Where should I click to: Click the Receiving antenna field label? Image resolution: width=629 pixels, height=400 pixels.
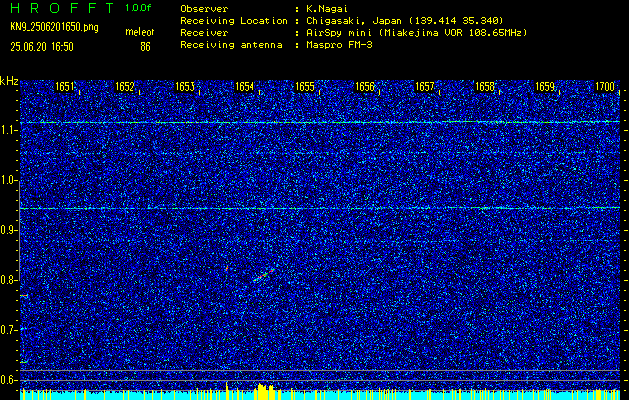(231, 45)
